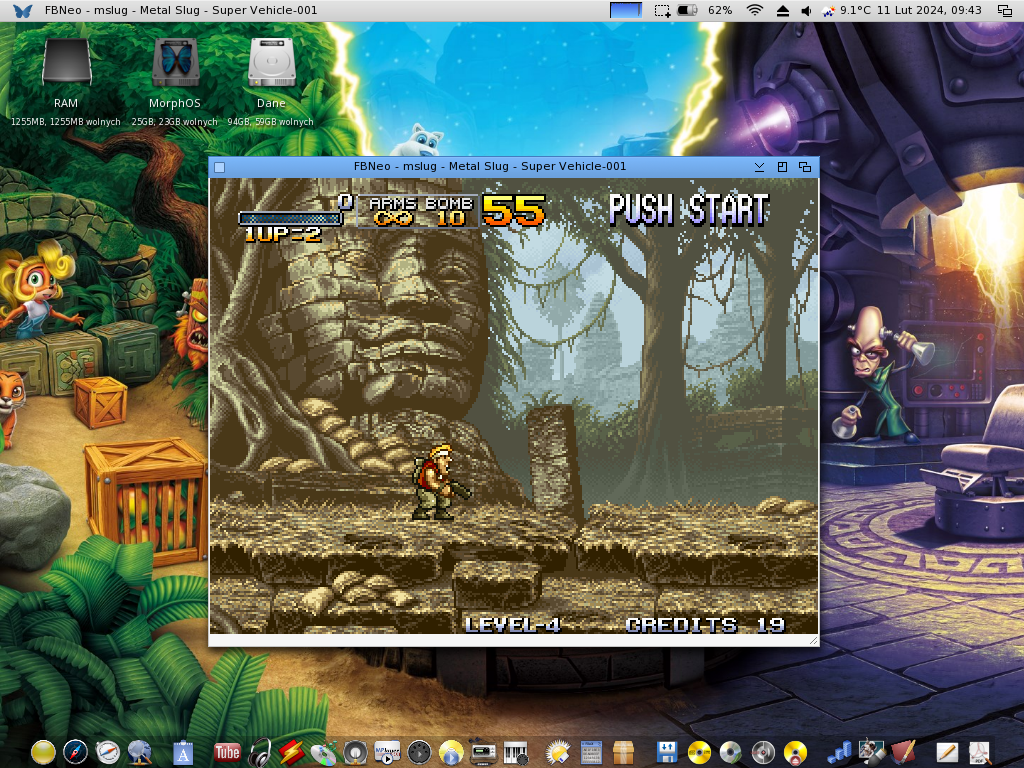Click the Marco soldier character in game
This screenshot has height=768, width=1024.
pos(439,481)
